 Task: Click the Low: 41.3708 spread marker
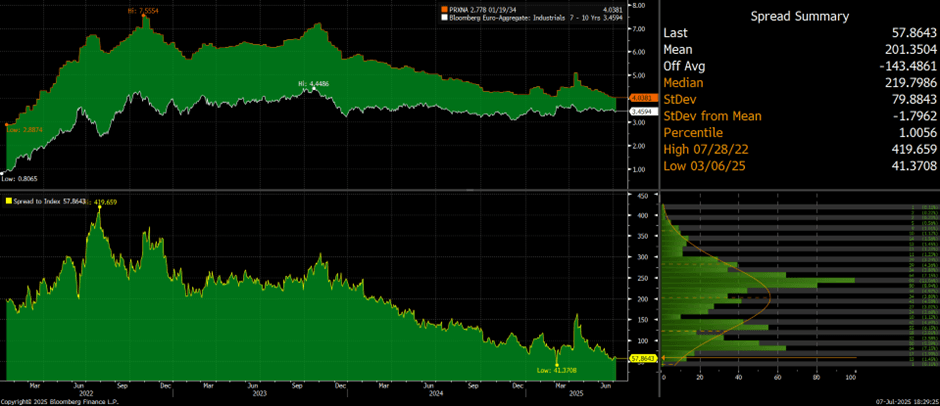(555, 370)
